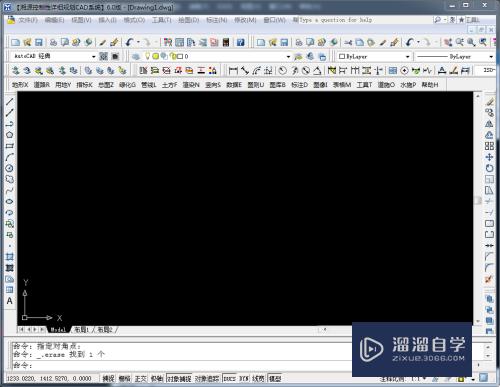Screen dimensions: 500x387
Task: Select the Spline draw tool
Action: pyautogui.click(x=9, y=190)
